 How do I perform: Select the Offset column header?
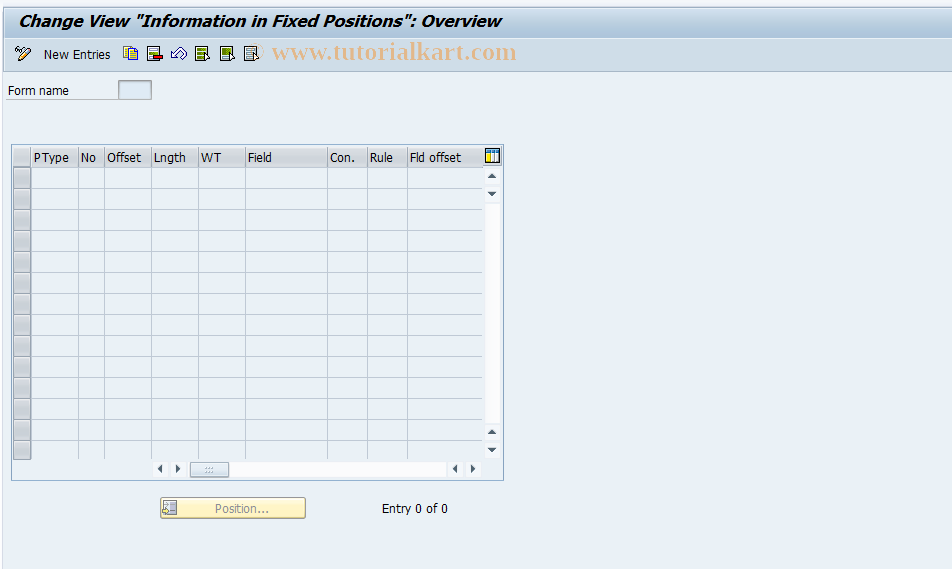point(128,157)
